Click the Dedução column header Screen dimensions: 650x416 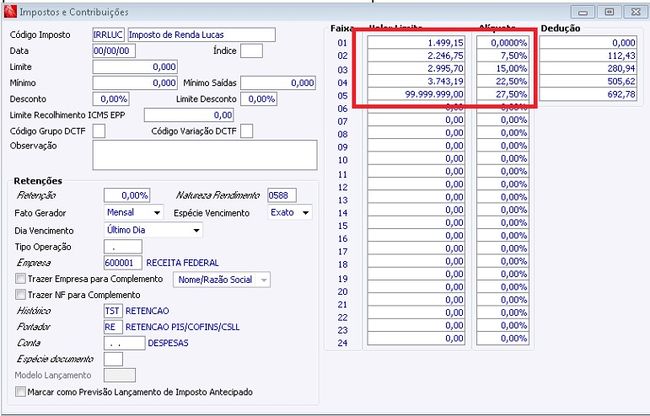tap(560, 28)
